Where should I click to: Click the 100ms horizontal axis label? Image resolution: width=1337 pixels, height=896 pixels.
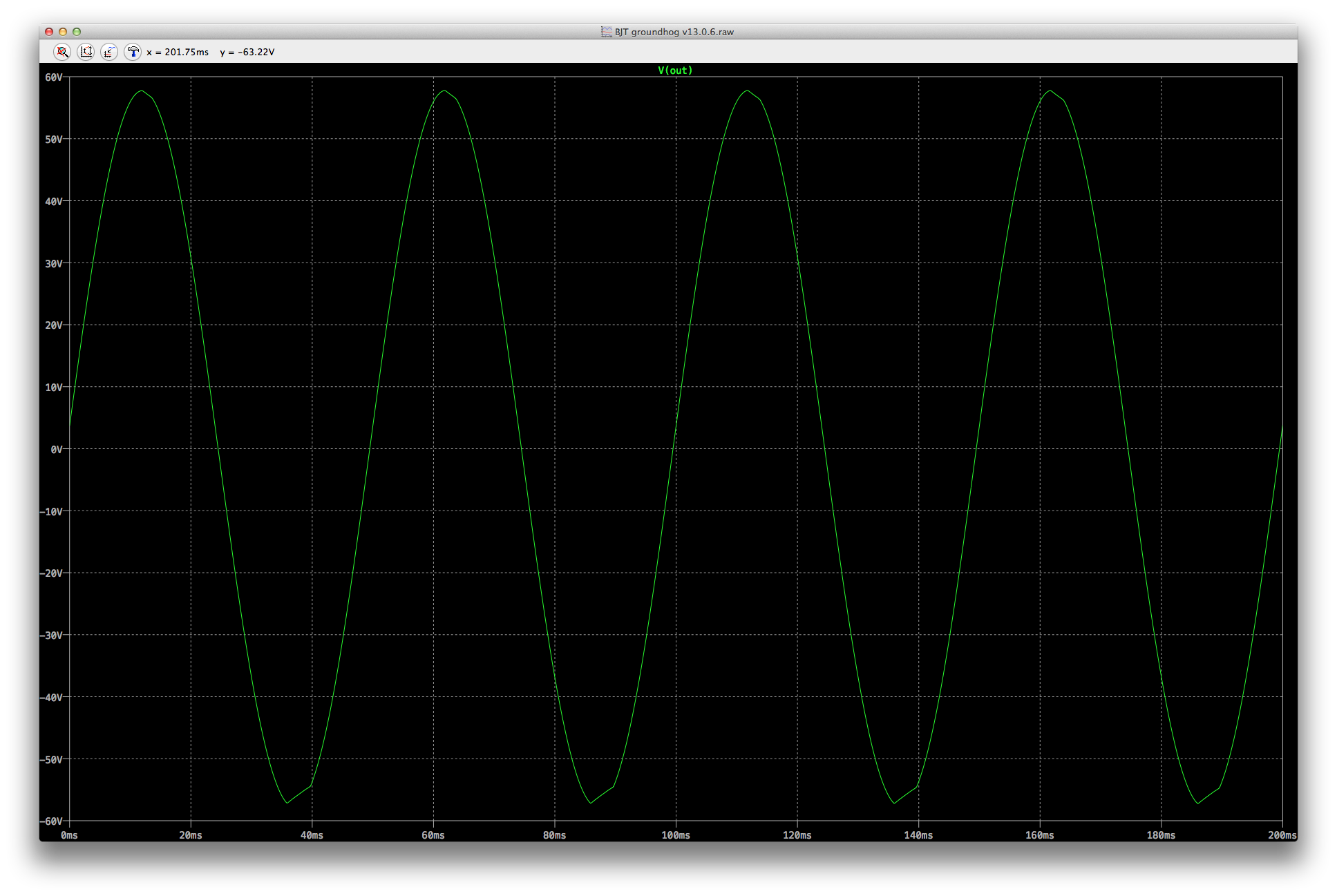(x=676, y=835)
